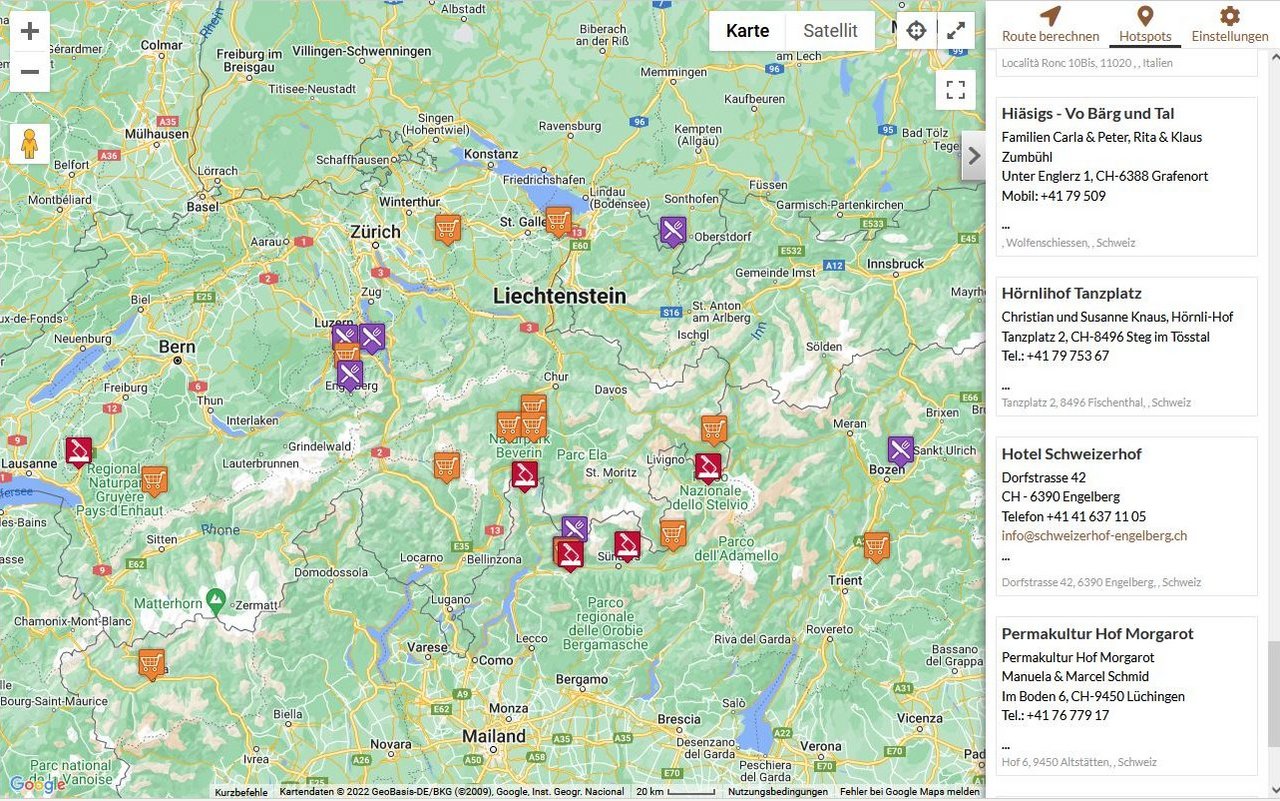Open the Einstellungen tab
The height and width of the screenshot is (801, 1280).
coord(1229,25)
